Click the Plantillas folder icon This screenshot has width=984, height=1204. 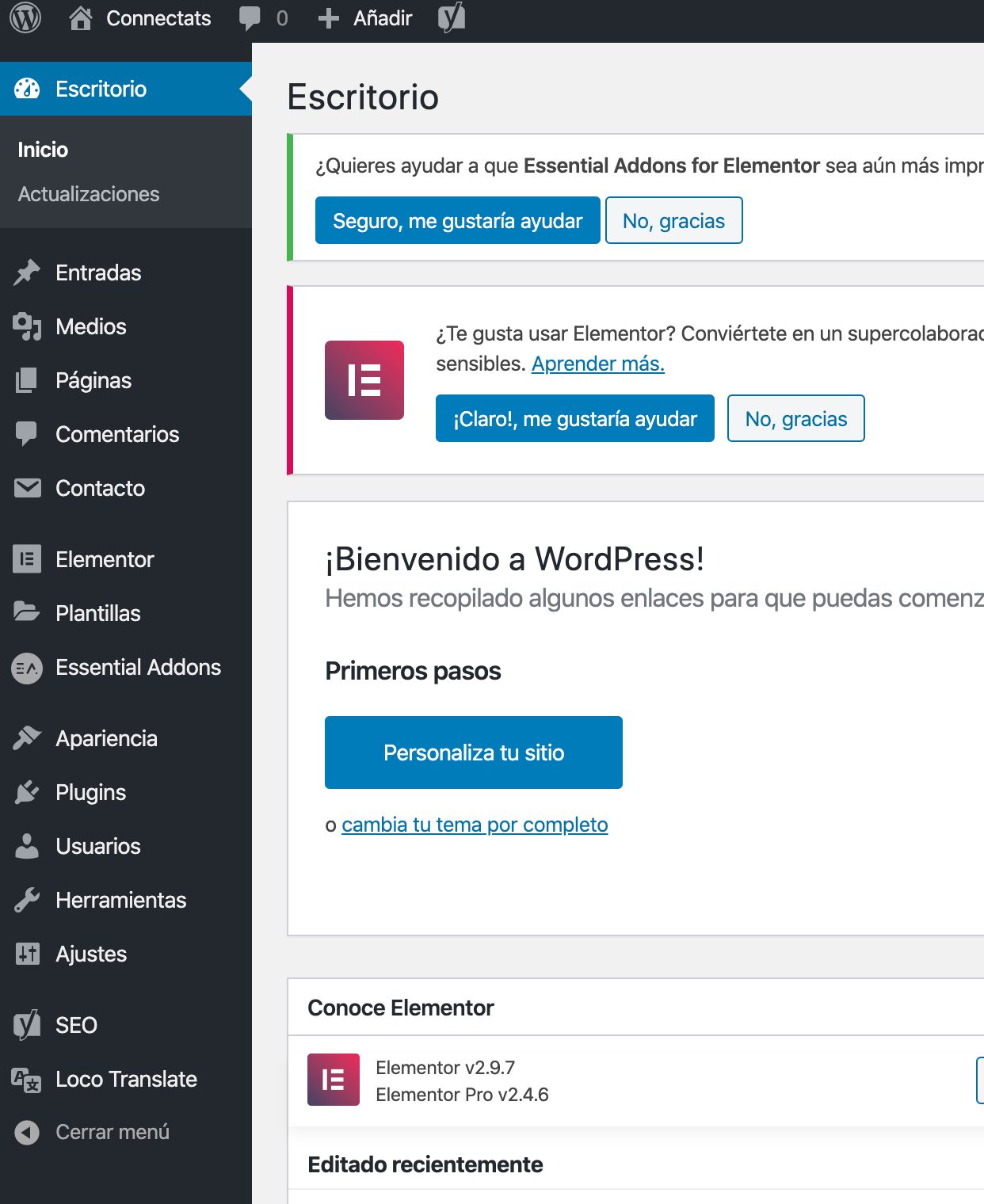coord(27,612)
